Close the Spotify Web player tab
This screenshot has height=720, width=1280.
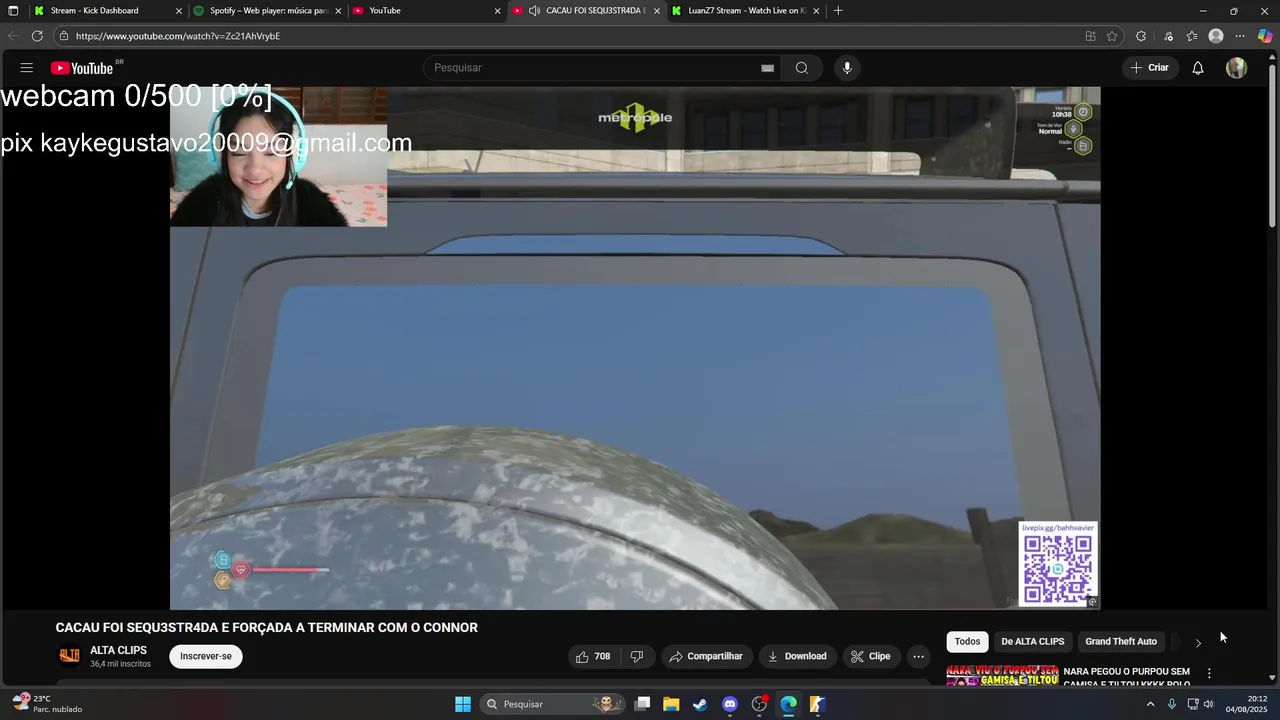pyautogui.click(x=338, y=11)
